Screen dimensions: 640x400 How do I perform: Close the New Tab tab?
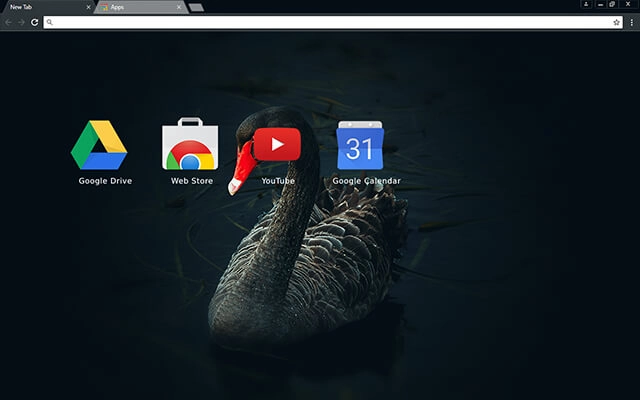88,7
